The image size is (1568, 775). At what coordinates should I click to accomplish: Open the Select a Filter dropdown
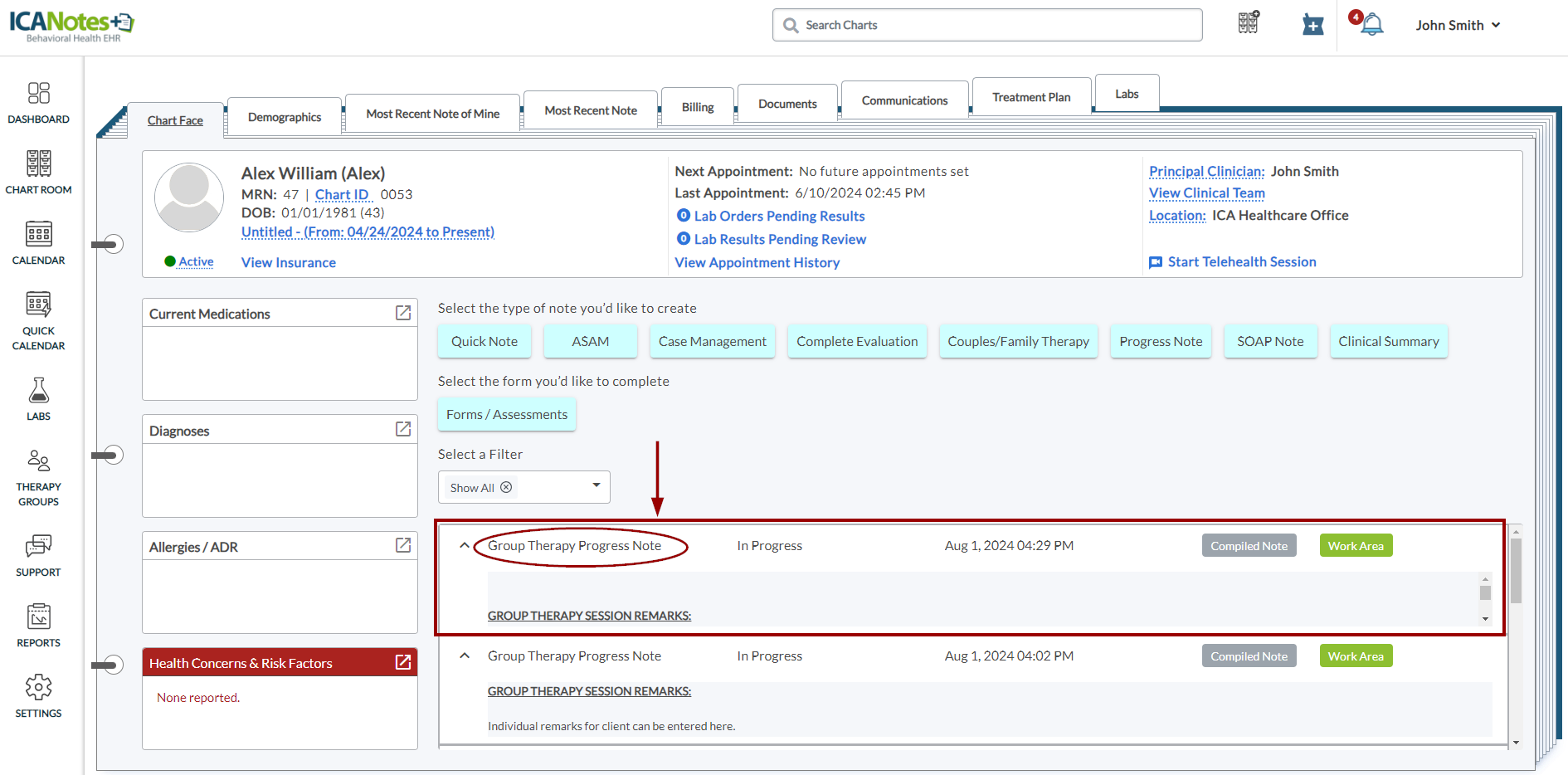(596, 485)
